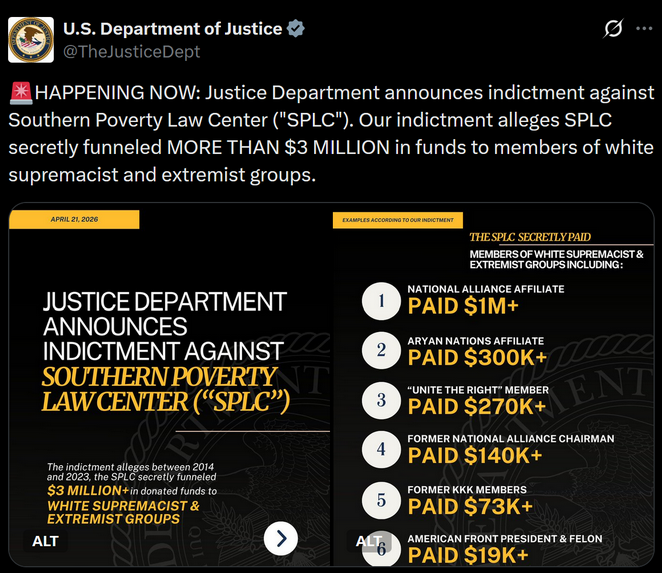Click the April 21, 2026 date banner

74,219
